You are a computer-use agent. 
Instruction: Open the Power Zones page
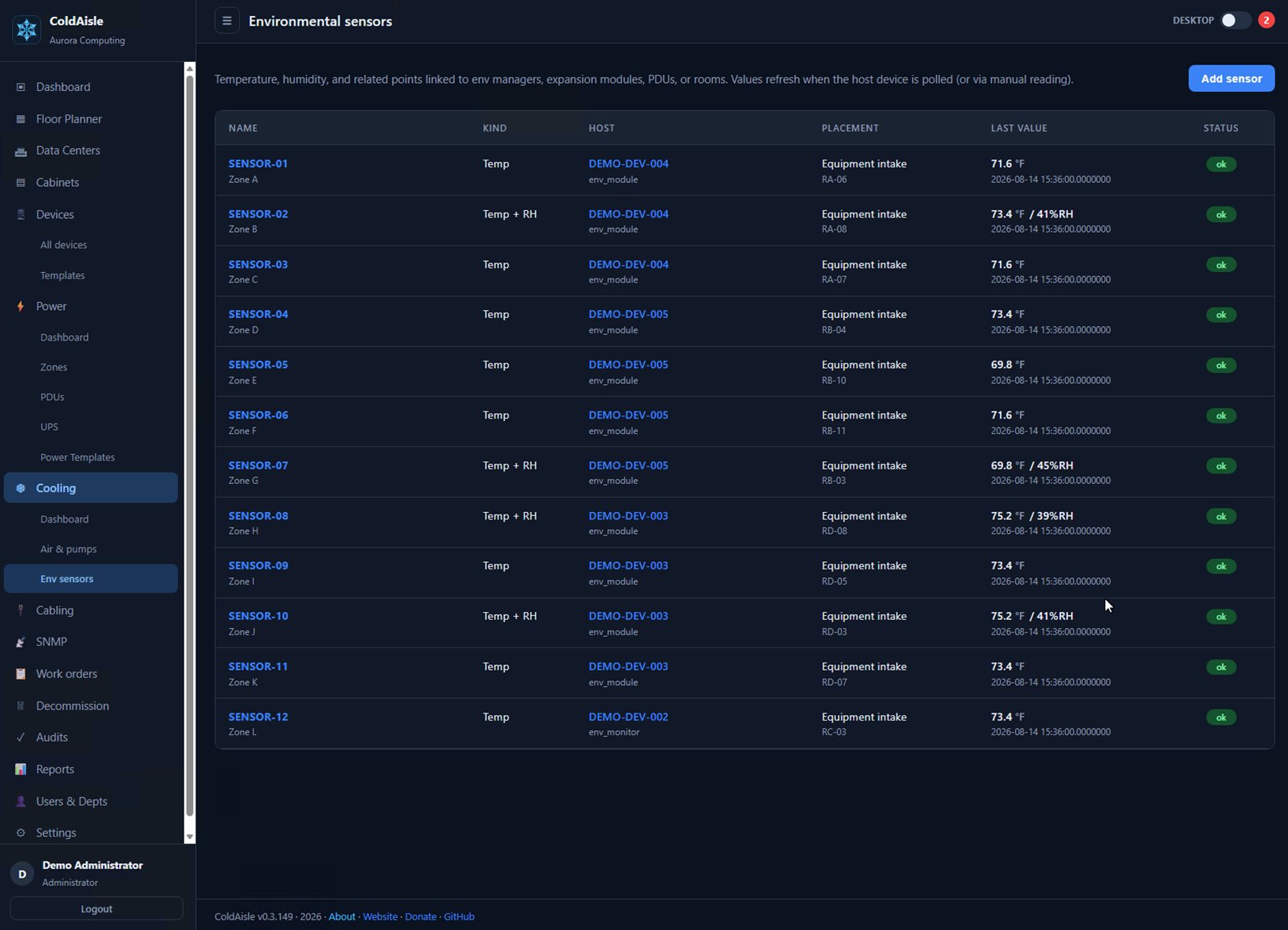pyautogui.click(x=54, y=367)
